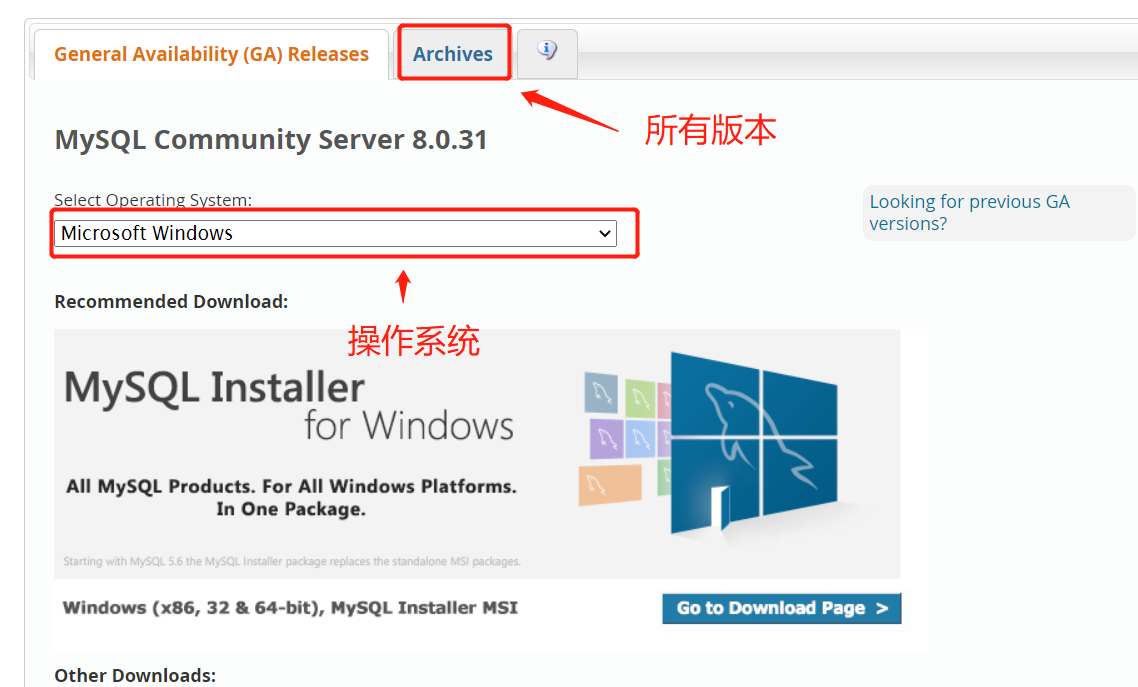The height and width of the screenshot is (687, 1138).
Task: Click the 'Other Downloads:' heading
Action: point(135,675)
